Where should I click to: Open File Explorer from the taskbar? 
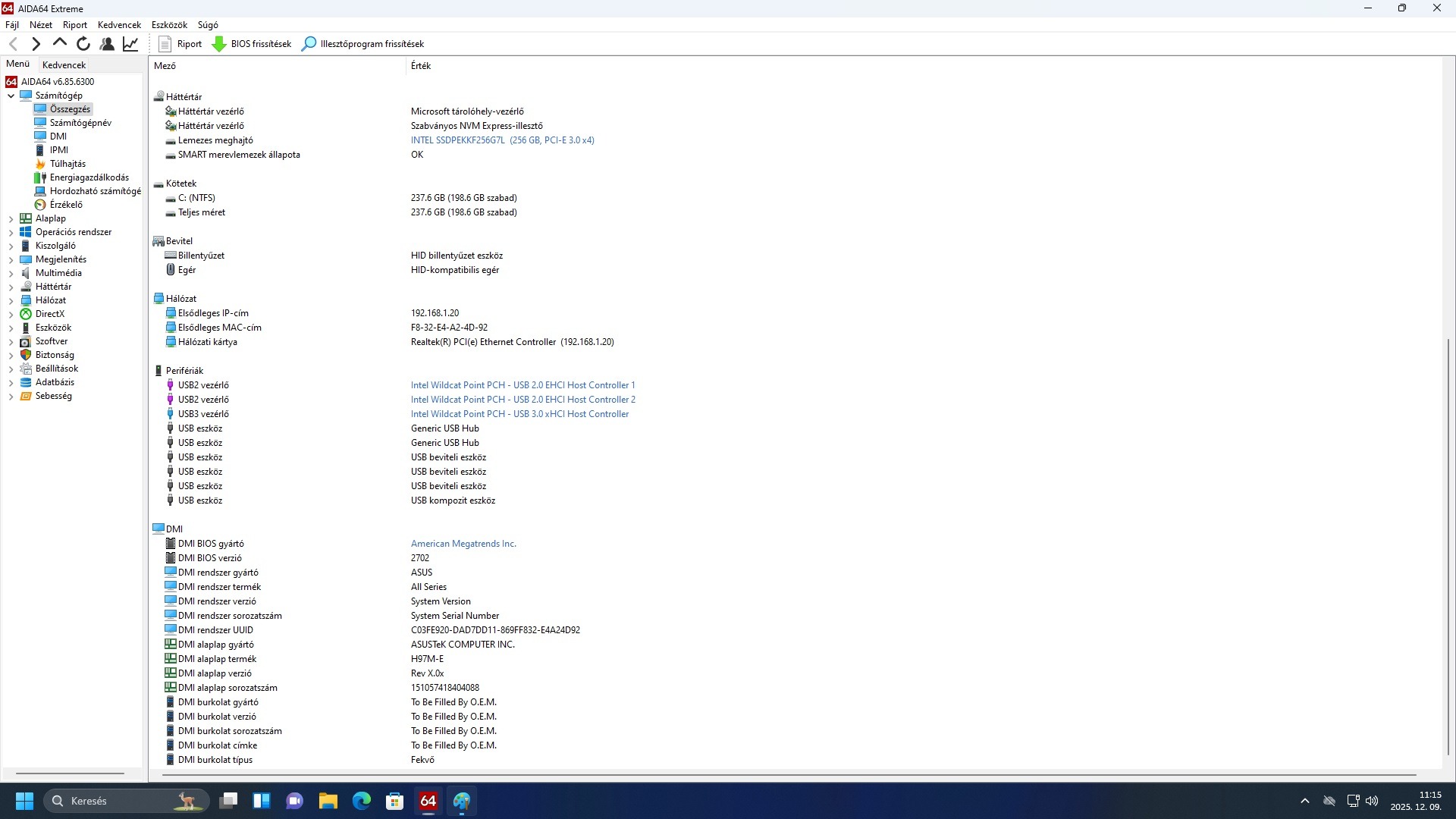[328, 801]
